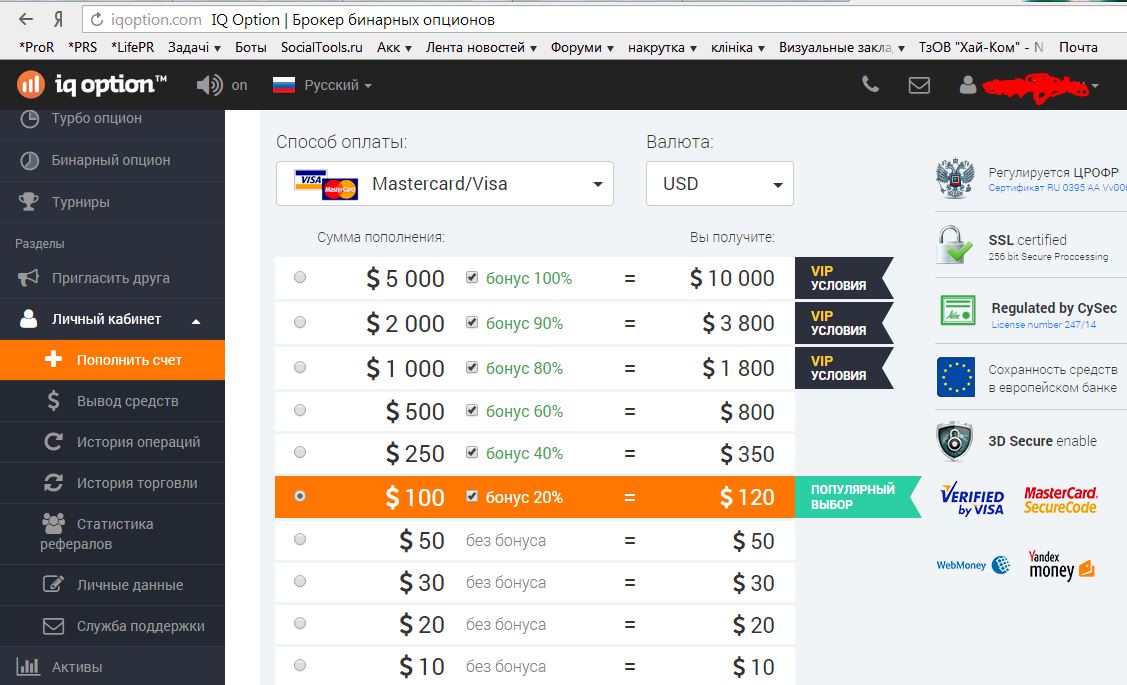This screenshot has height=685, width=1127.
Task: Open Вывод средств in the sidebar
Action: (127, 401)
